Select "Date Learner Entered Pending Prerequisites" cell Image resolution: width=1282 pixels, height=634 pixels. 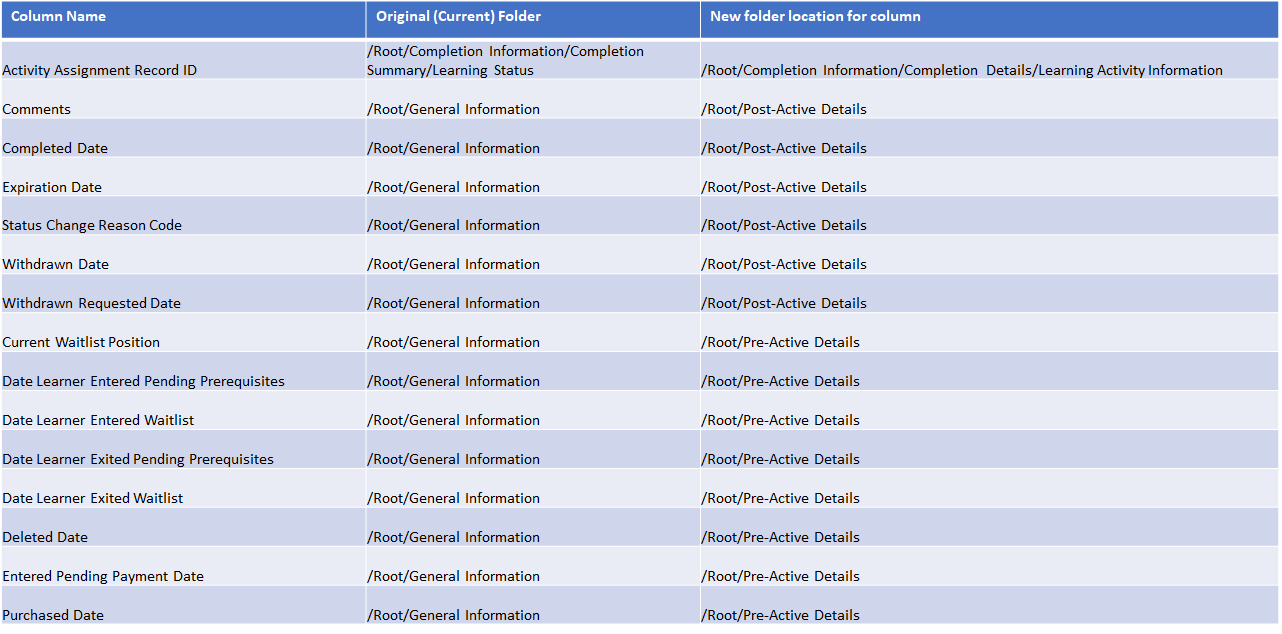144,381
